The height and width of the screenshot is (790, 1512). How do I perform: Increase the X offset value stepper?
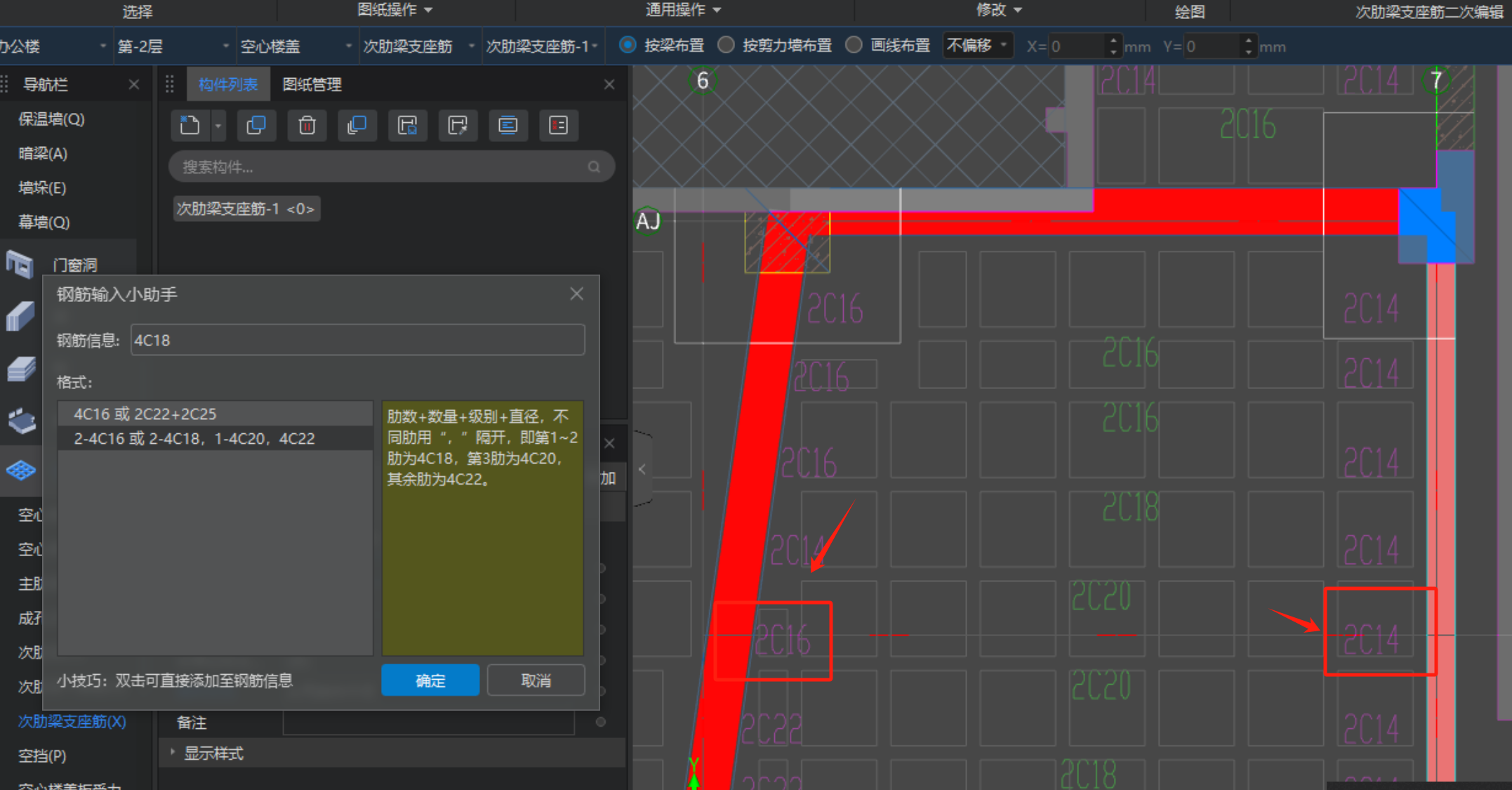point(1113,39)
